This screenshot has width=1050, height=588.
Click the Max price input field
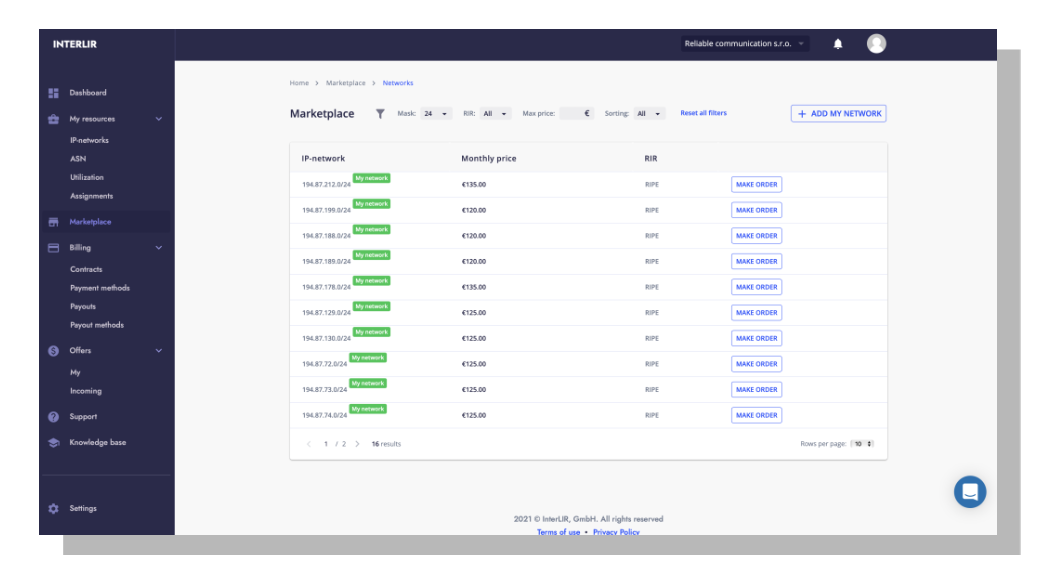tap(576, 114)
